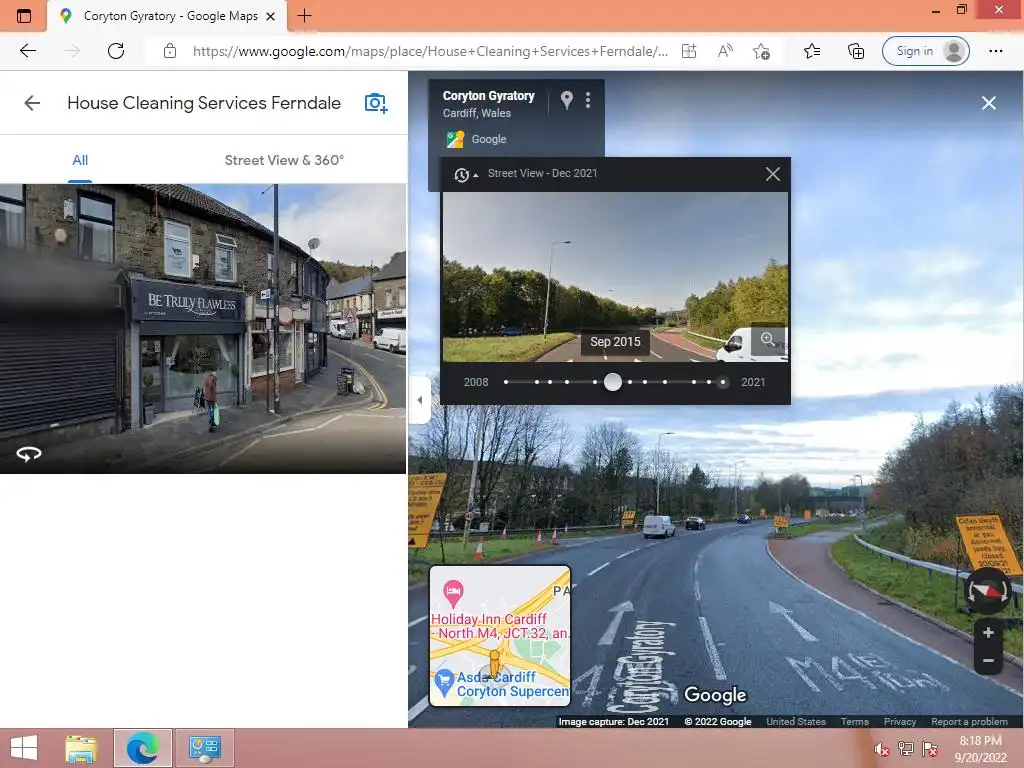Screen dimensions: 1024x768
Task: Click the browser back arrow
Action: tap(27, 51)
